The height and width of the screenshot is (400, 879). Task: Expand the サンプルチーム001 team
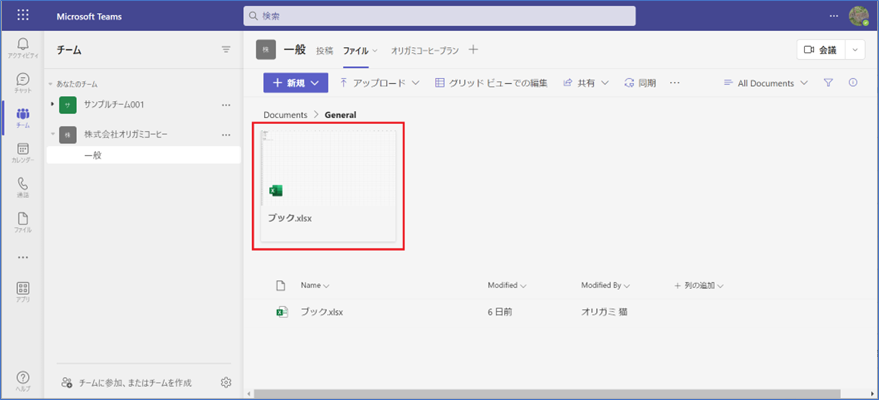(x=52, y=104)
